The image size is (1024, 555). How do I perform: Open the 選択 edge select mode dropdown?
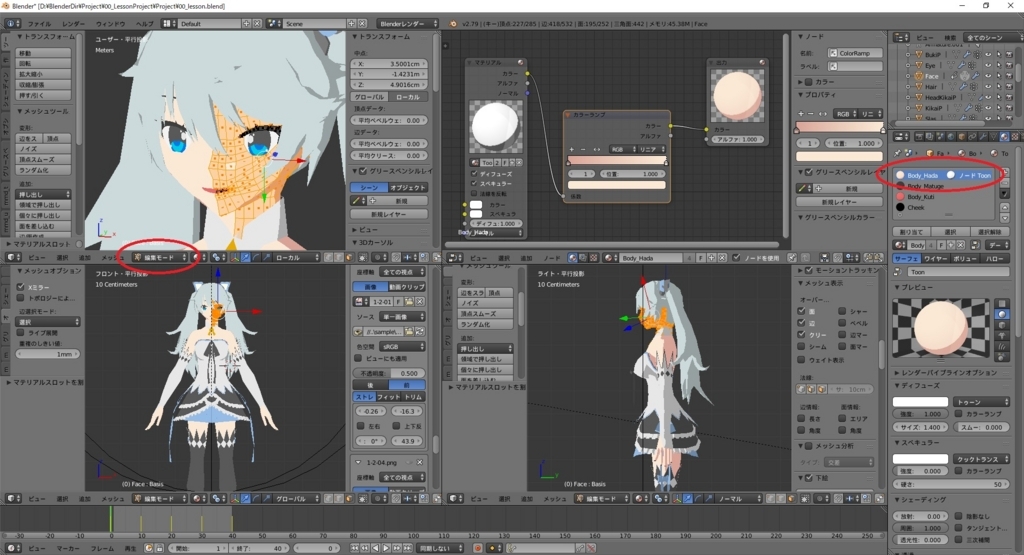[x=48, y=322]
